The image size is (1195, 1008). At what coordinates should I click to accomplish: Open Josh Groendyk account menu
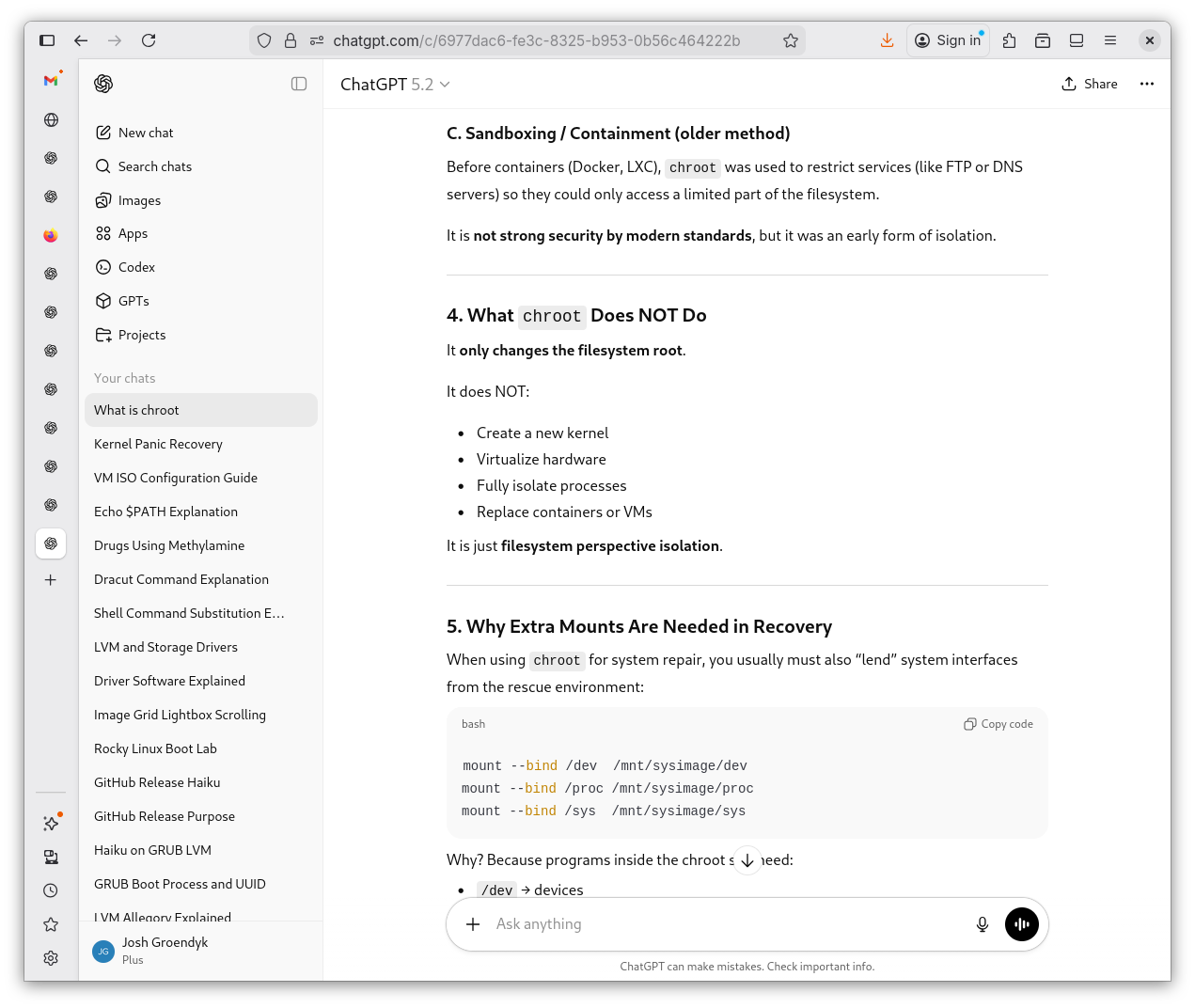point(165,950)
